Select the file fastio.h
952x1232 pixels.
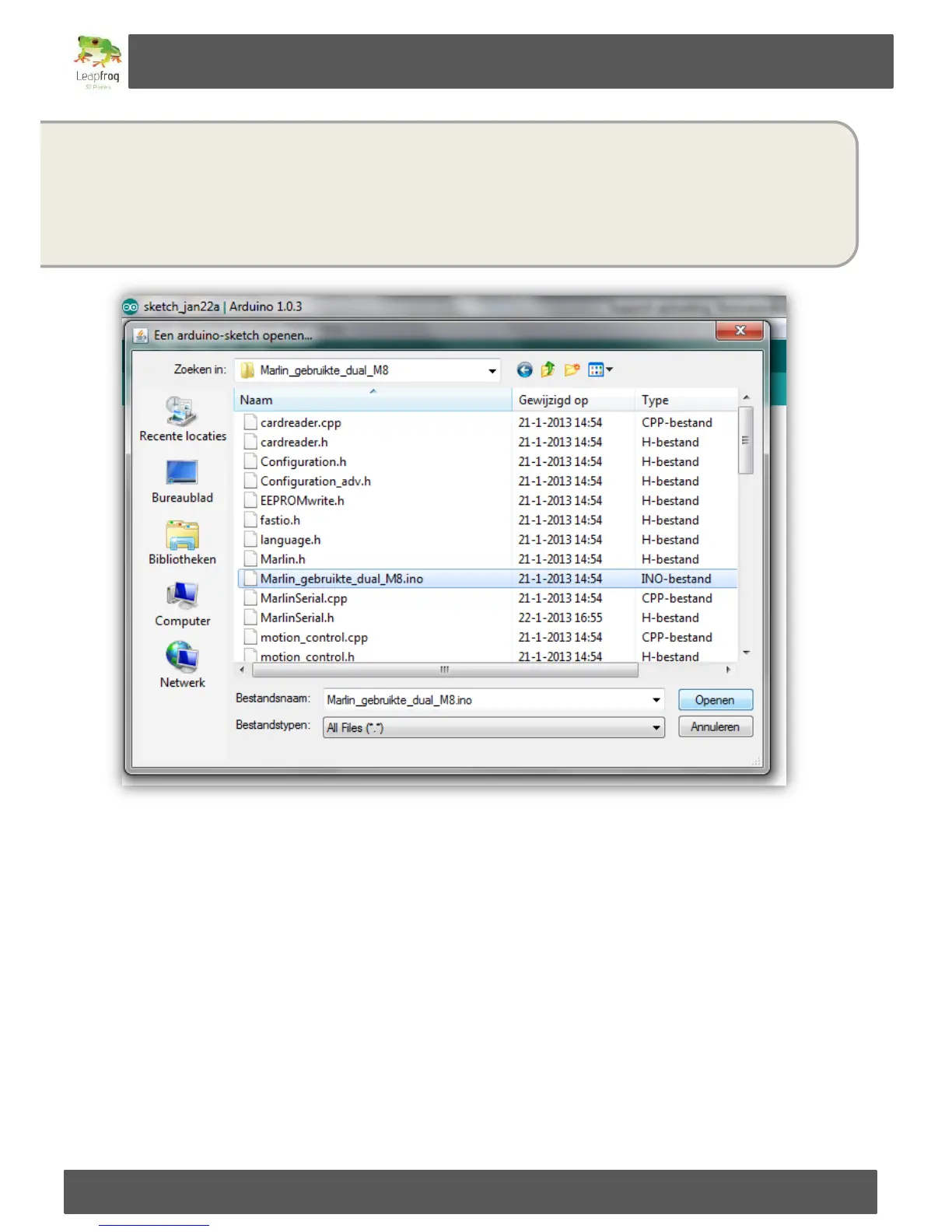click(x=280, y=520)
